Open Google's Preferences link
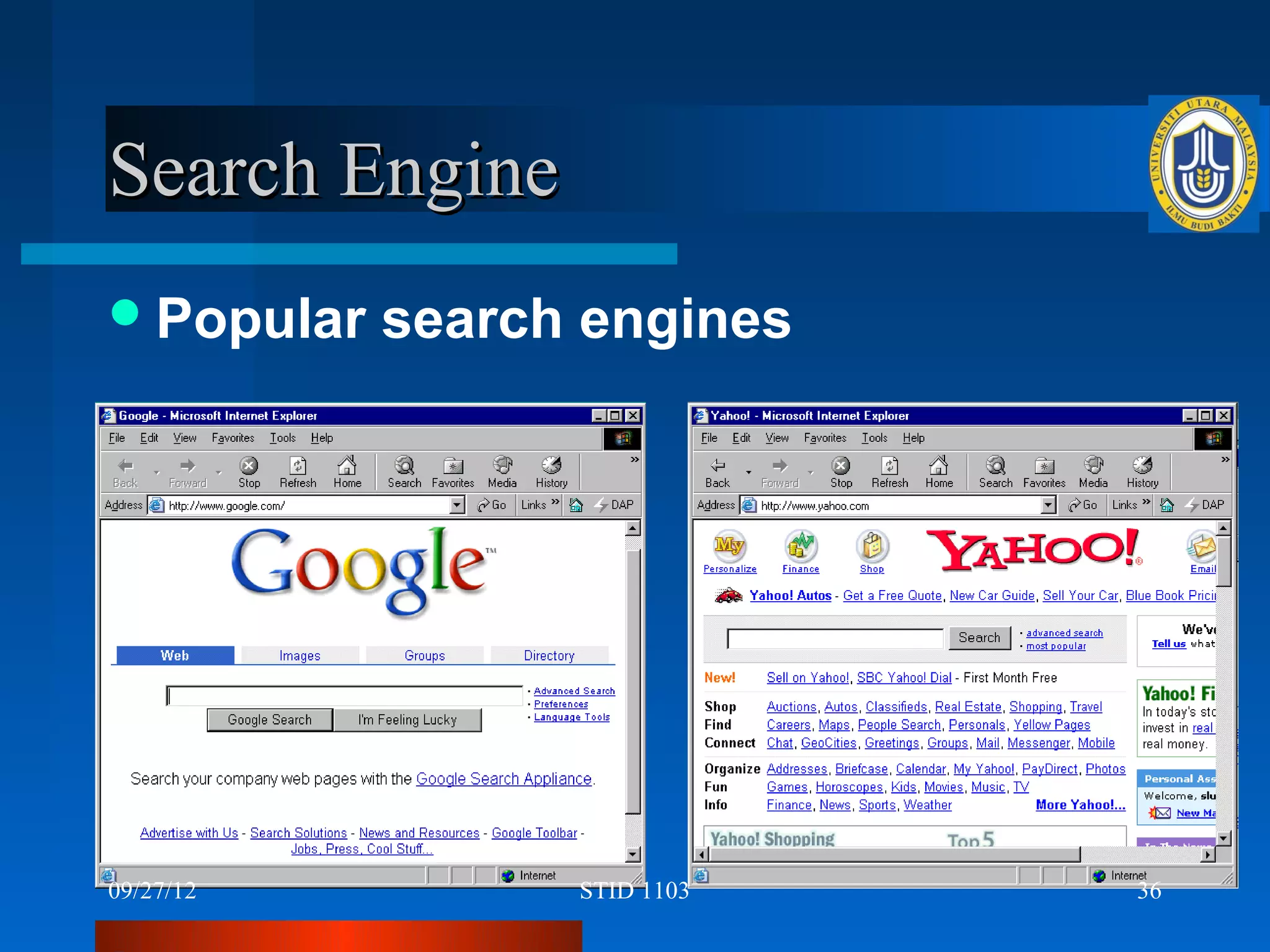 click(x=561, y=703)
